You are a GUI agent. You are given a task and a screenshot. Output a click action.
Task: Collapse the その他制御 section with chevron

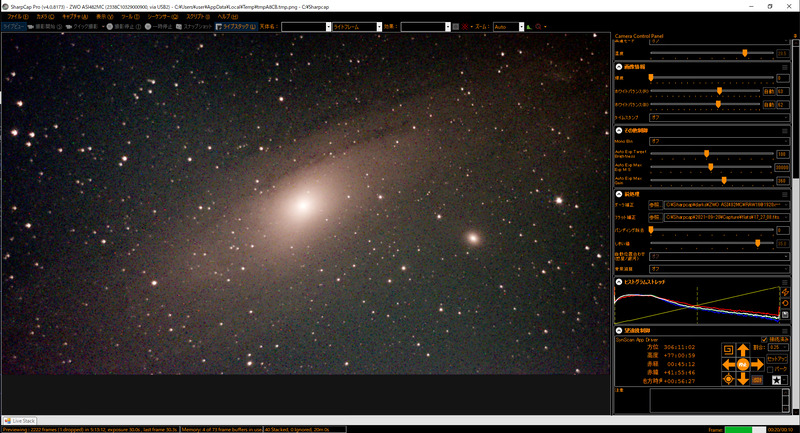(619, 131)
